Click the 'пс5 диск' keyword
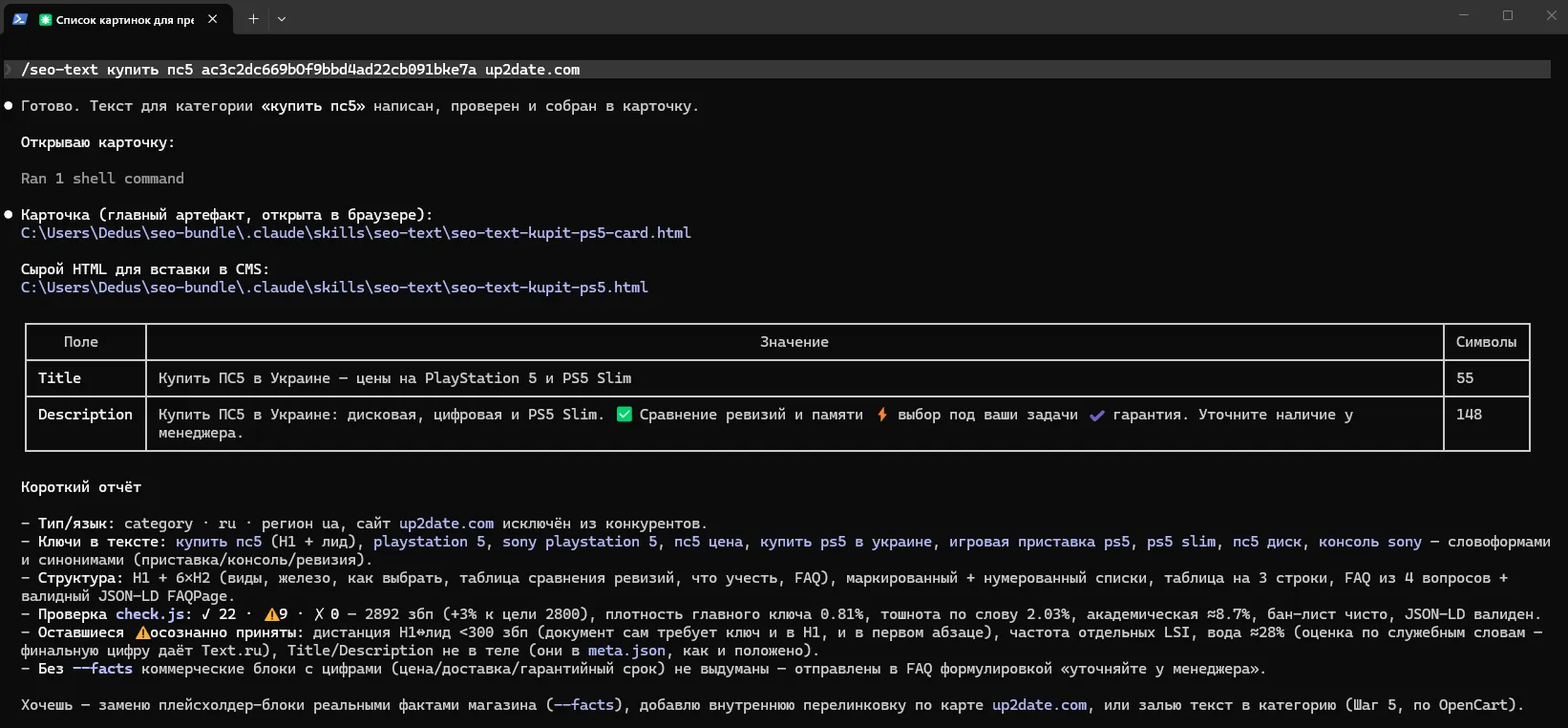The width and height of the screenshot is (1568, 728). pos(1267,542)
